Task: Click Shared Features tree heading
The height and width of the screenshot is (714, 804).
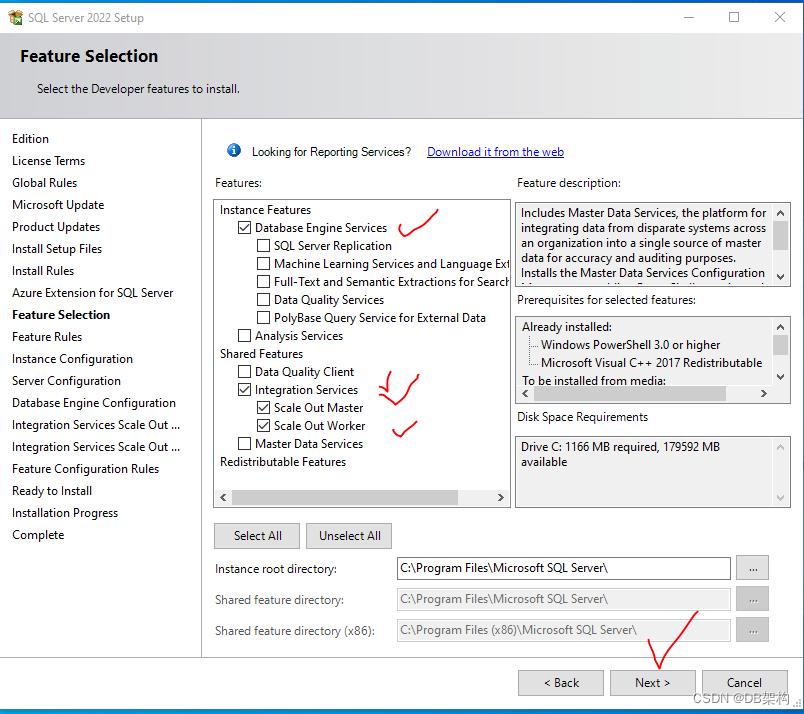Action: coord(262,354)
